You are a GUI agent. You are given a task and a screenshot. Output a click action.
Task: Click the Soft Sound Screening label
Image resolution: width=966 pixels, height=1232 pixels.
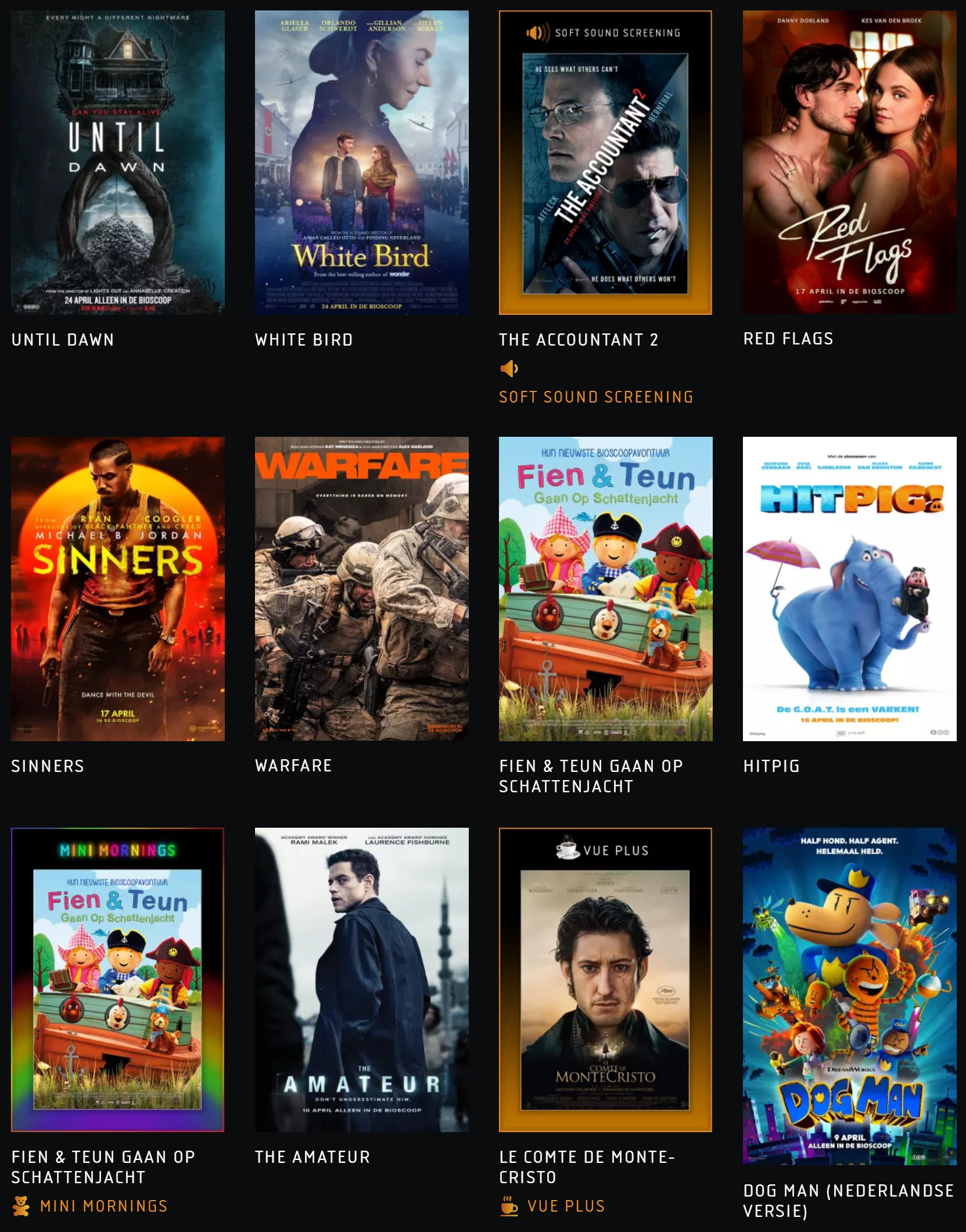(596, 397)
